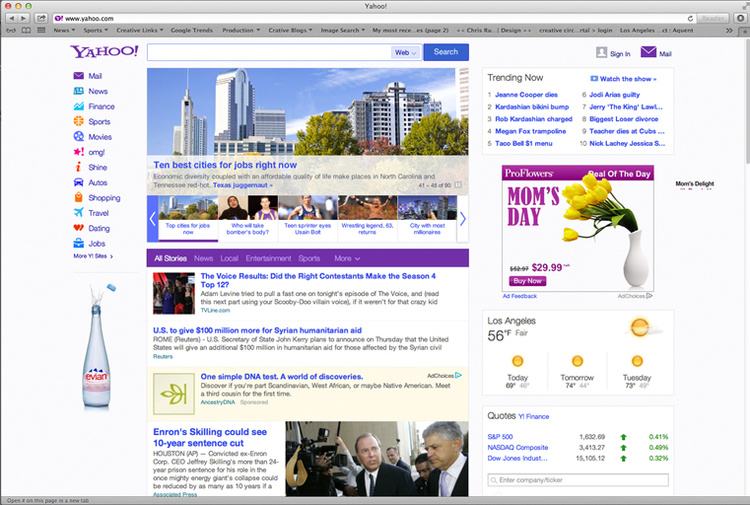Viewport: 750px width, 505px height.
Task: Open Jodi Arias guilty trending link
Action: click(x=614, y=95)
